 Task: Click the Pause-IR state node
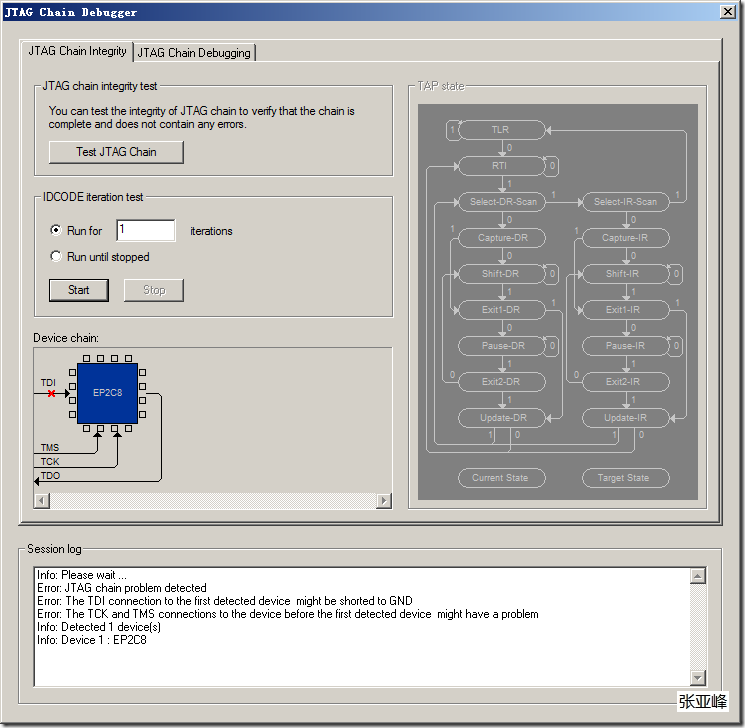624,346
